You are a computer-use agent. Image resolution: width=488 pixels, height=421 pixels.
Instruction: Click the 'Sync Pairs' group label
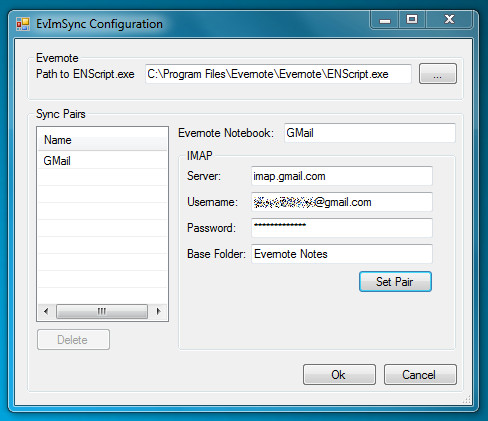(x=61, y=114)
